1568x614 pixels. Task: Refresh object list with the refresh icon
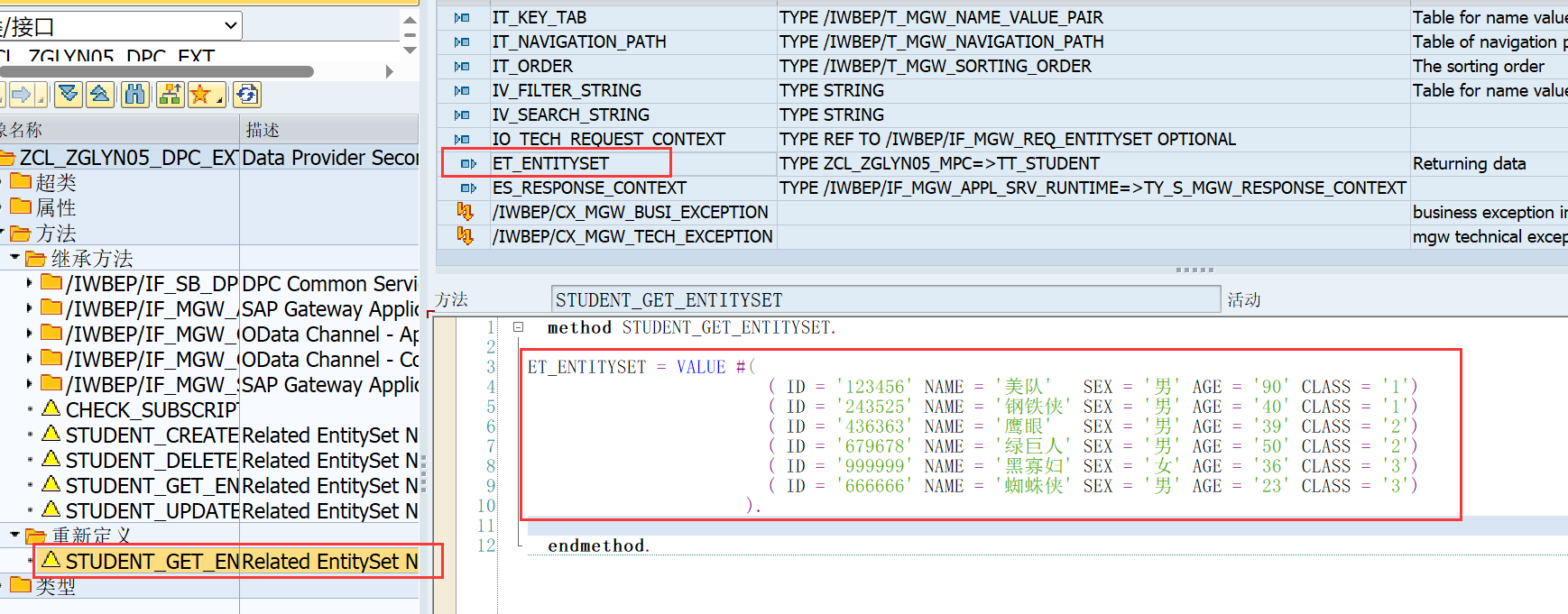(246, 95)
